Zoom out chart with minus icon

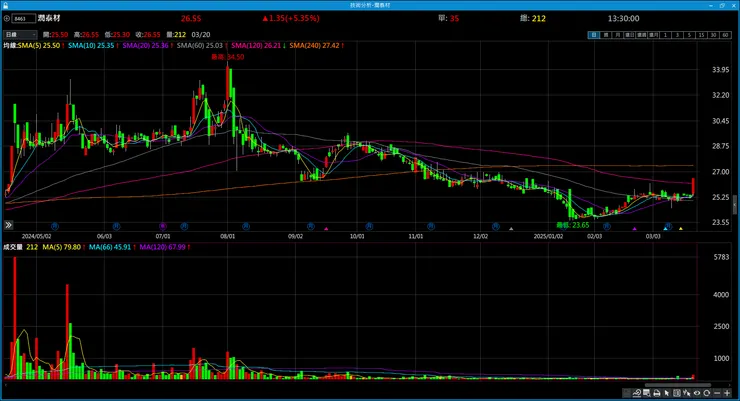click(x=717, y=393)
